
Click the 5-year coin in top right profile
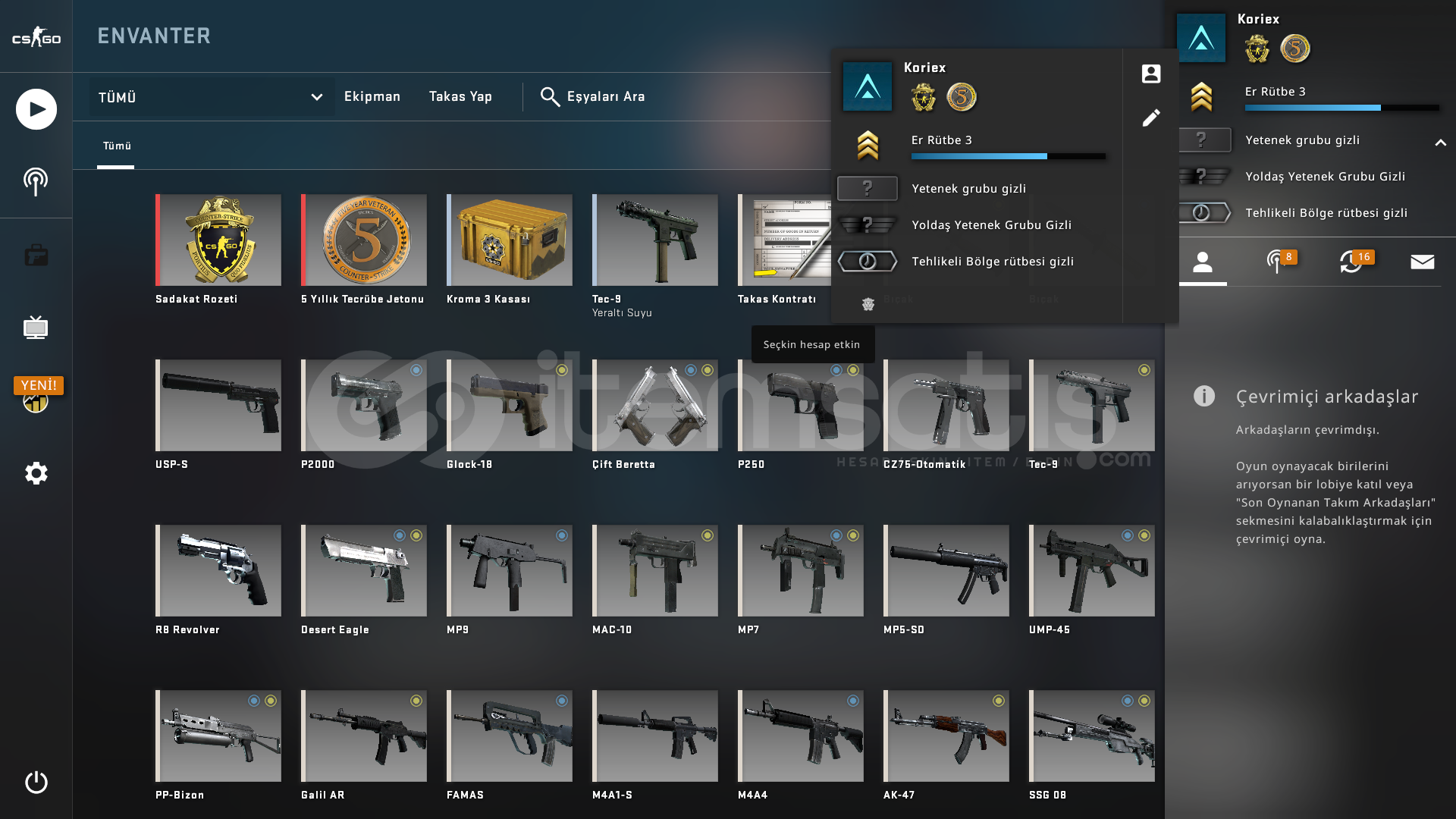[x=1295, y=49]
